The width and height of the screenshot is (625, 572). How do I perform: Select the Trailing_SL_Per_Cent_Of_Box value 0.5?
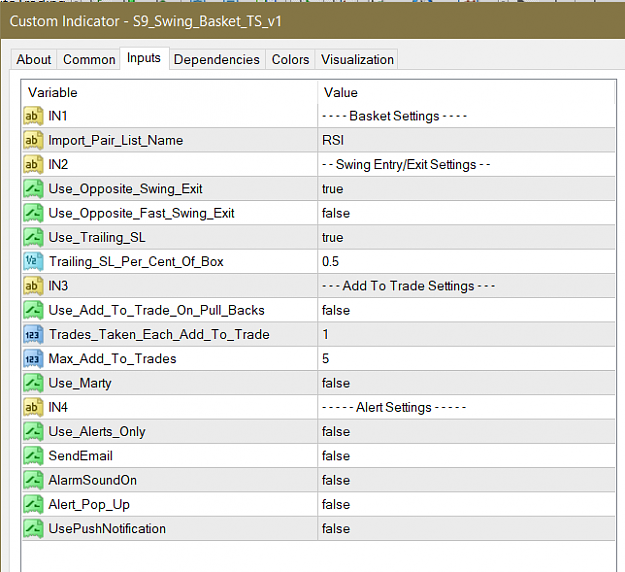(466, 261)
